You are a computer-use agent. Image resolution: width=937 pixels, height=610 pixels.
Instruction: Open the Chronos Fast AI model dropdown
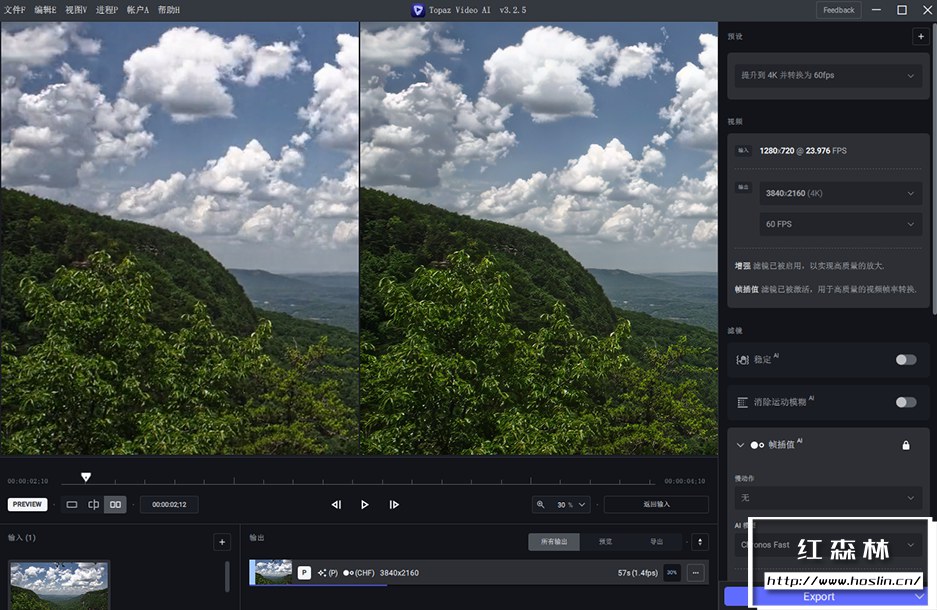pos(828,545)
